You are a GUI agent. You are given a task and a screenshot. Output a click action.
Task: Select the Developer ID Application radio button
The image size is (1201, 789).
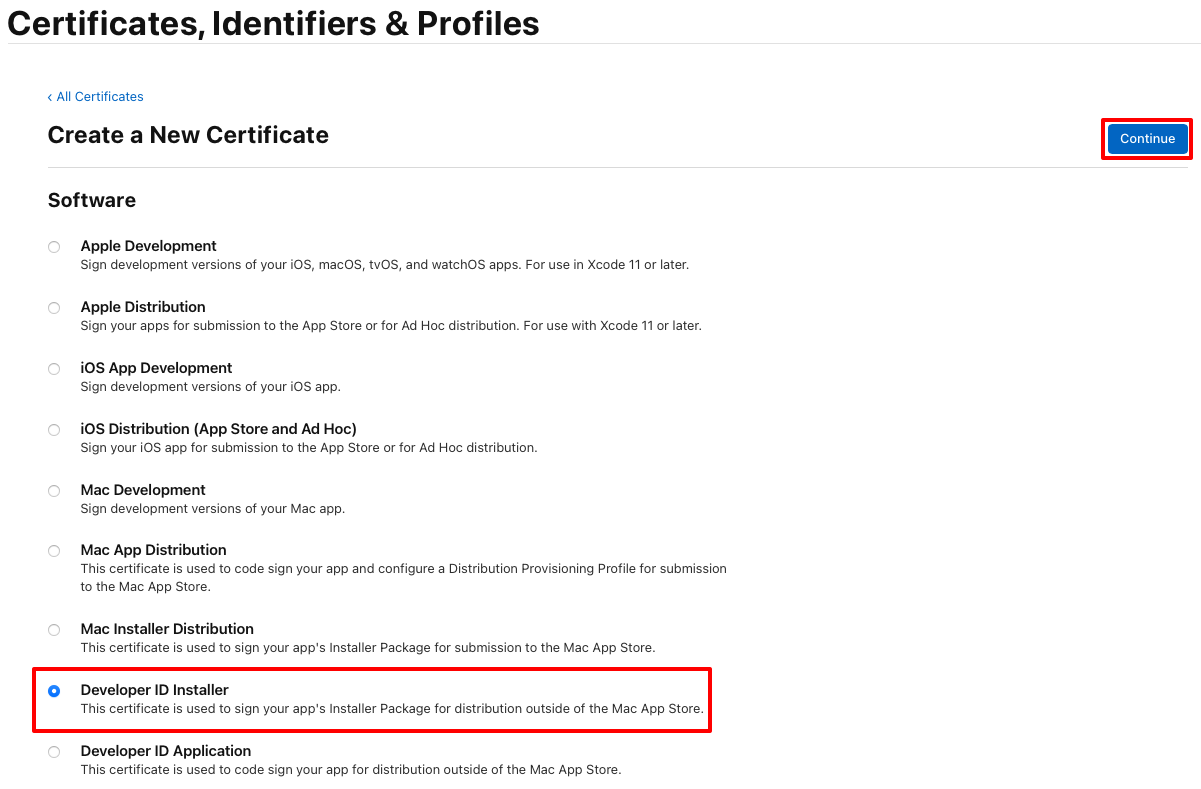click(x=54, y=752)
